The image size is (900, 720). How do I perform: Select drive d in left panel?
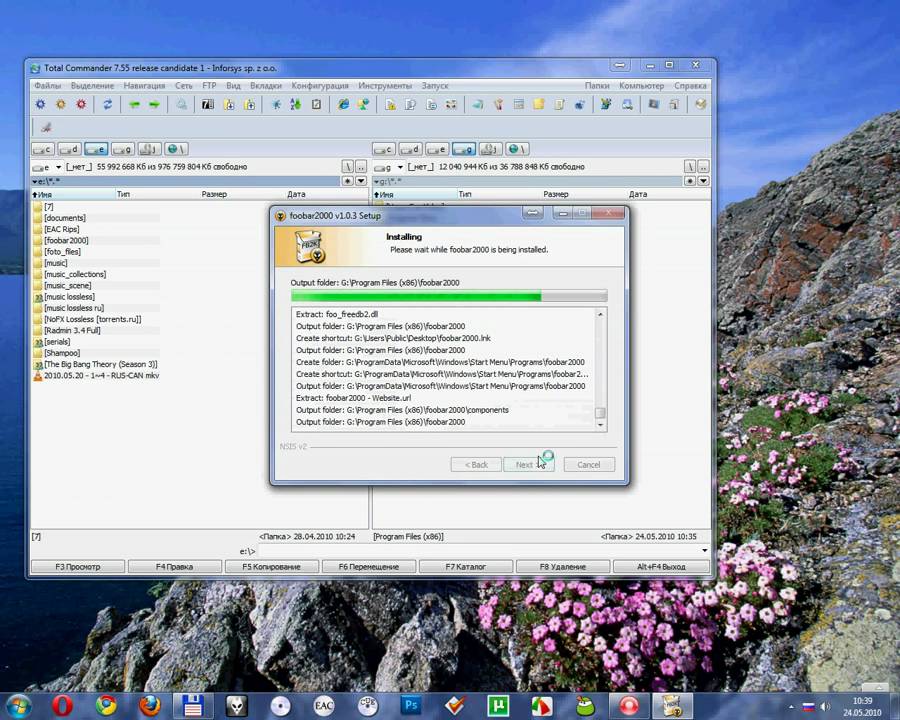coord(69,149)
